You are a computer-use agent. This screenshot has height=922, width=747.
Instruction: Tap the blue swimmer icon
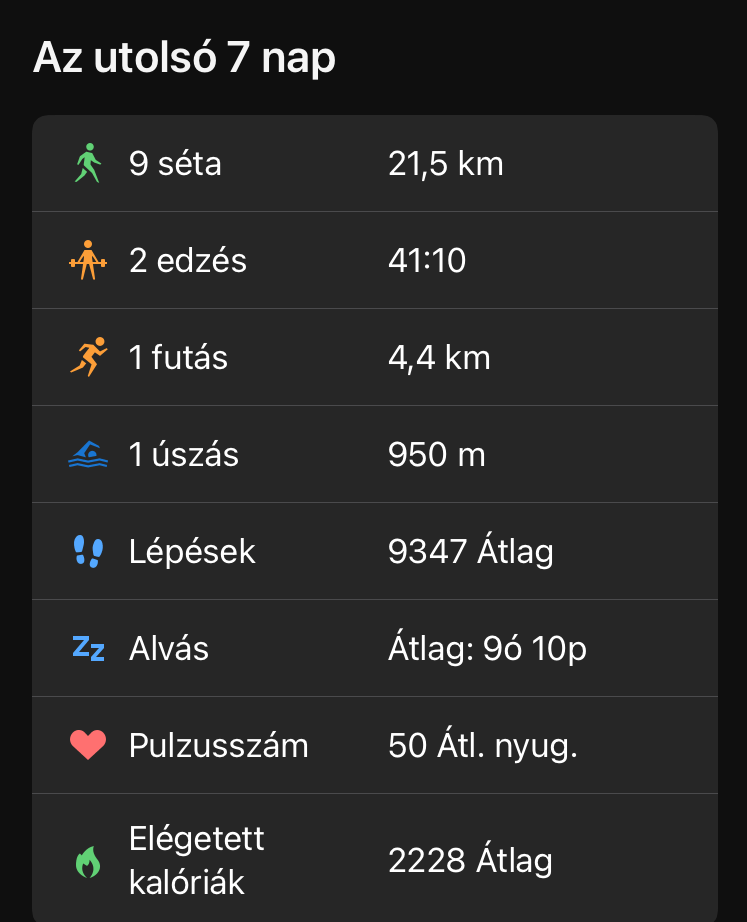point(88,455)
